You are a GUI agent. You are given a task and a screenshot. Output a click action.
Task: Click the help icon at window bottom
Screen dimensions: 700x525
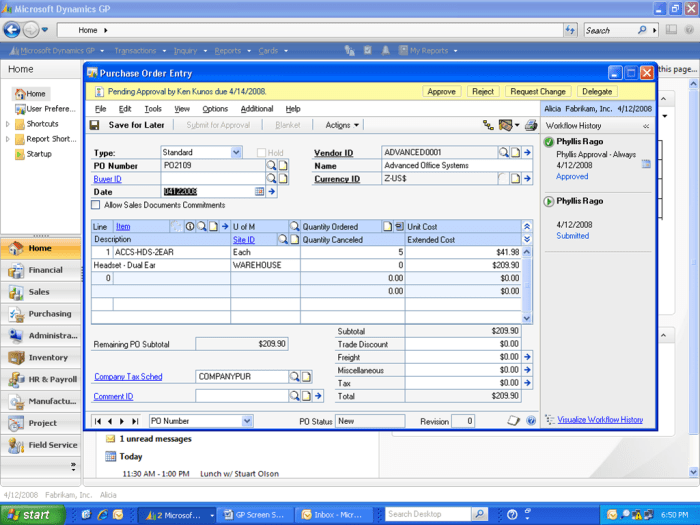(531, 421)
